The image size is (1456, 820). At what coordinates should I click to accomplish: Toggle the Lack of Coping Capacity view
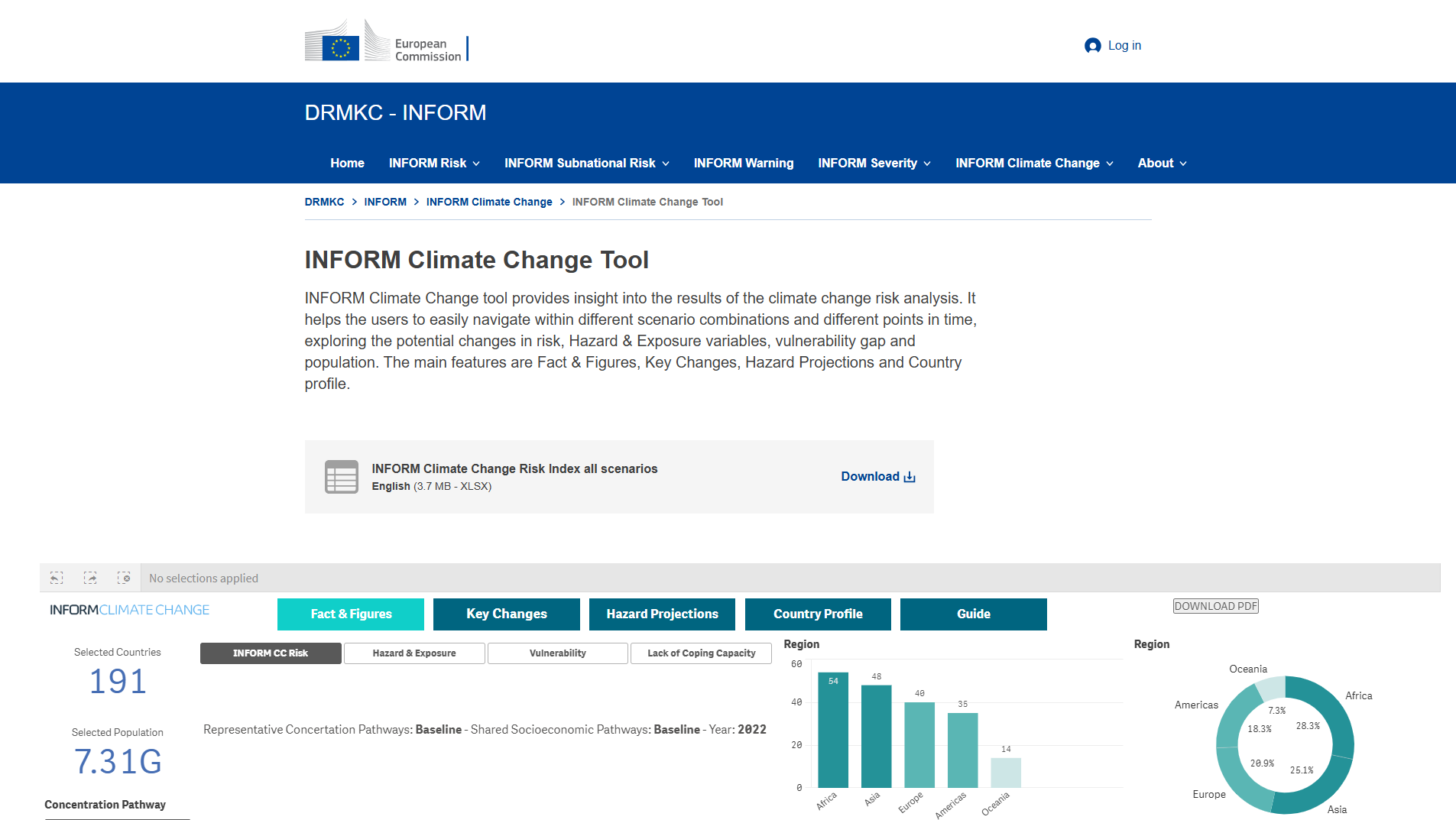700,653
